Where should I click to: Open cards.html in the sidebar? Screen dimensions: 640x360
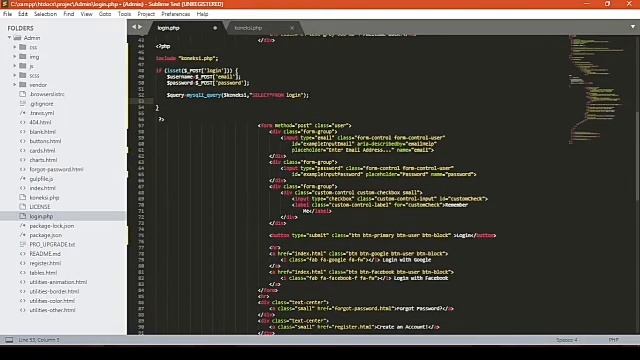[42, 151]
